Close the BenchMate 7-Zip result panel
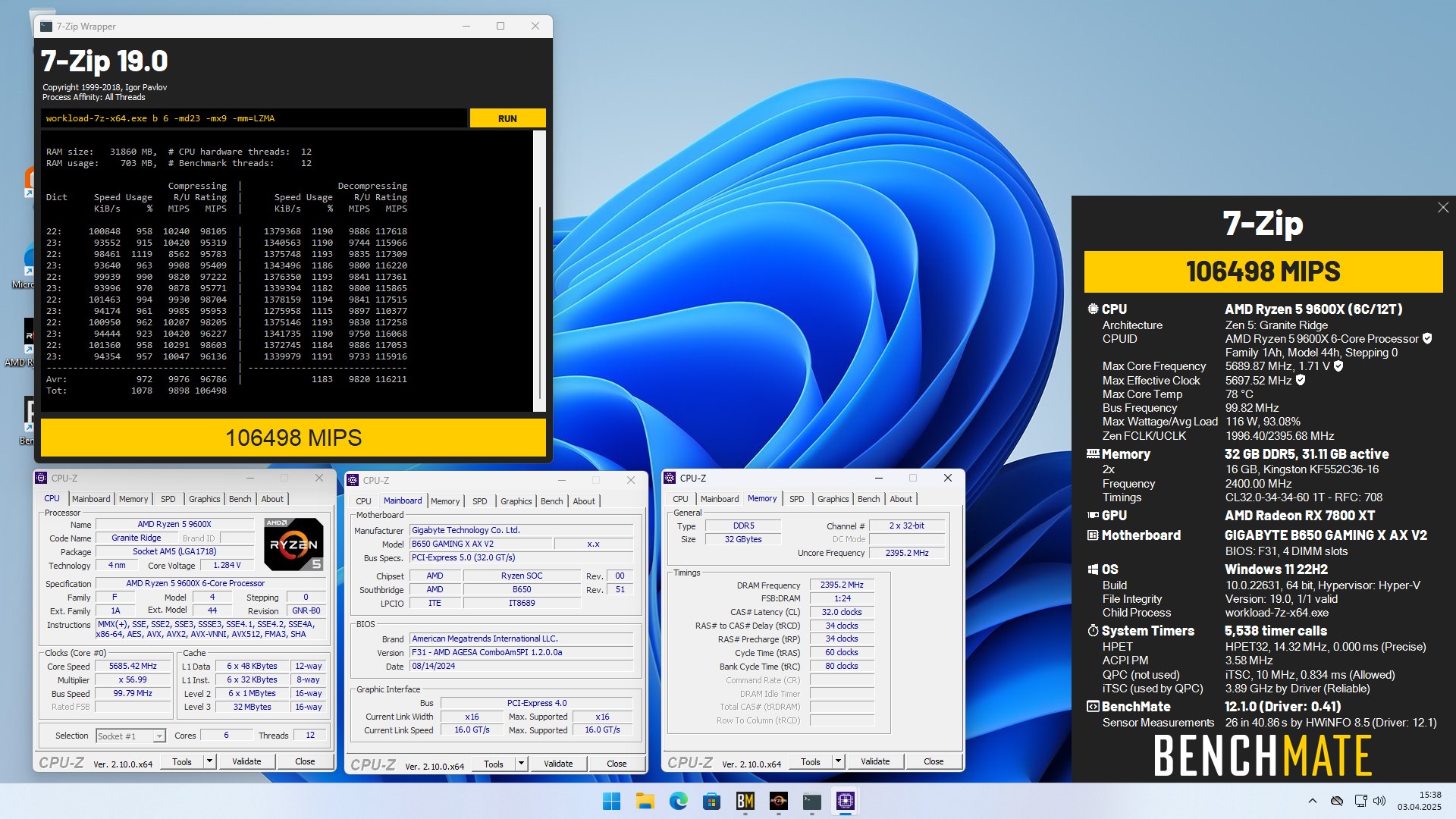The image size is (1456, 819). pyautogui.click(x=1442, y=208)
